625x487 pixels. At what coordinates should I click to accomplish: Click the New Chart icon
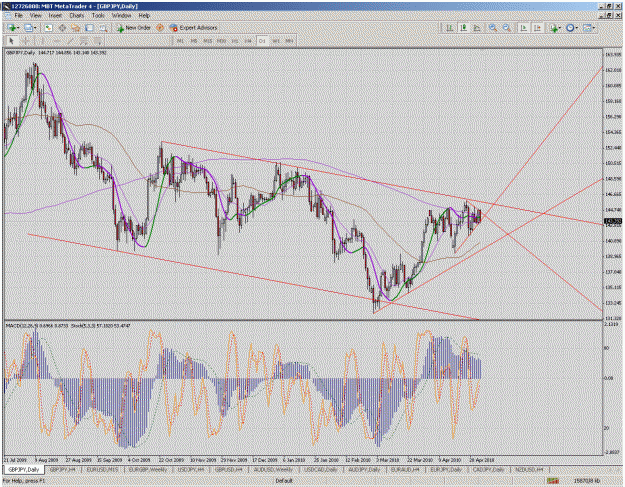[x=12, y=28]
